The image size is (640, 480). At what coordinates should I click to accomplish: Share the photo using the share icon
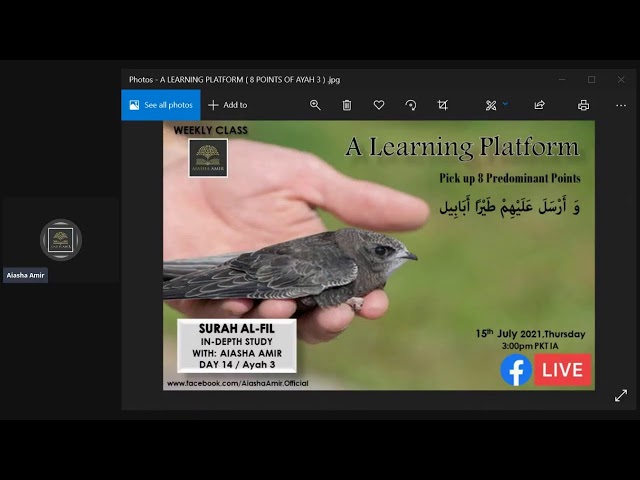[540, 105]
